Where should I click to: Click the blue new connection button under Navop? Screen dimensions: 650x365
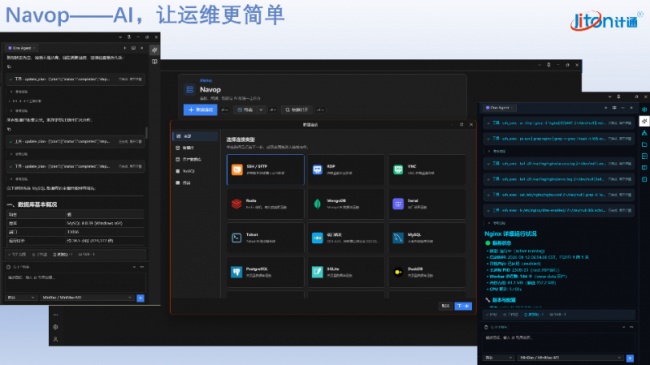pos(201,110)
